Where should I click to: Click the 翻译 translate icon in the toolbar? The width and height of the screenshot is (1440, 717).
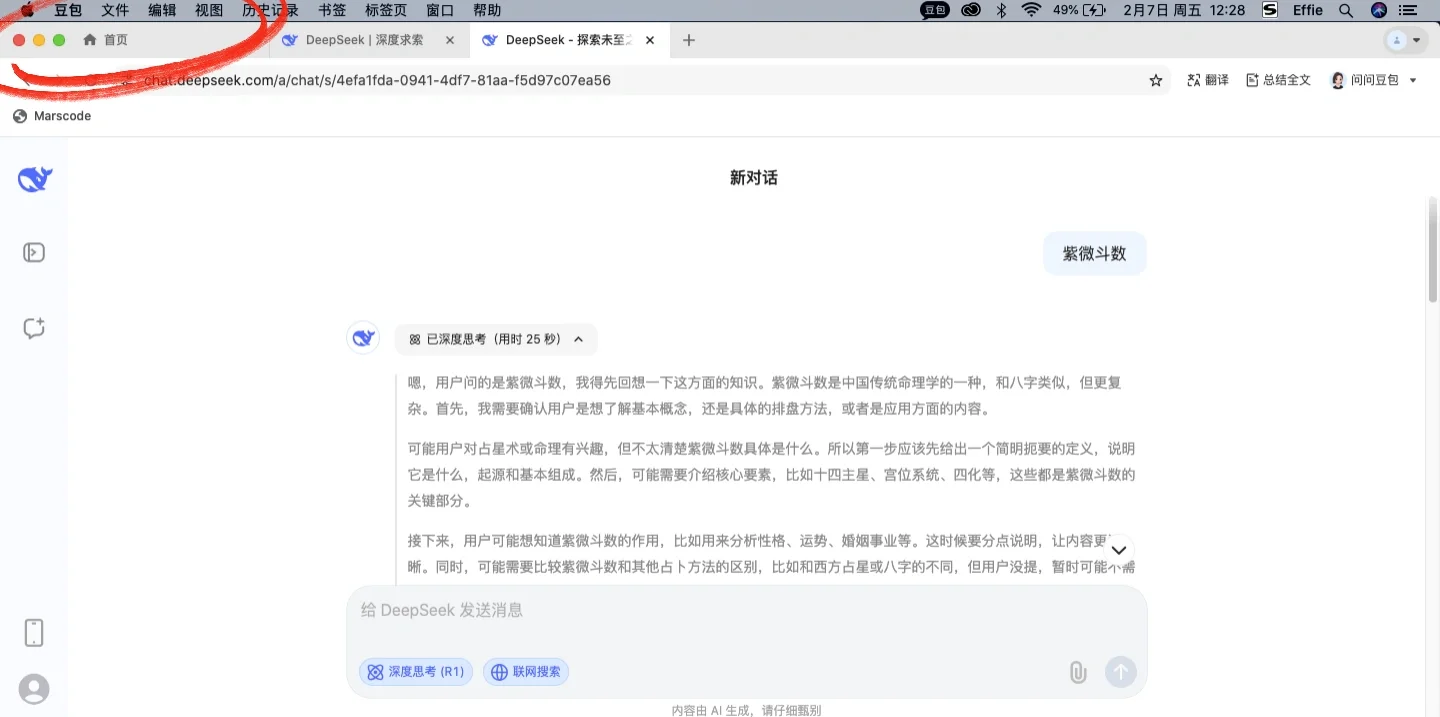(1207, 79)
